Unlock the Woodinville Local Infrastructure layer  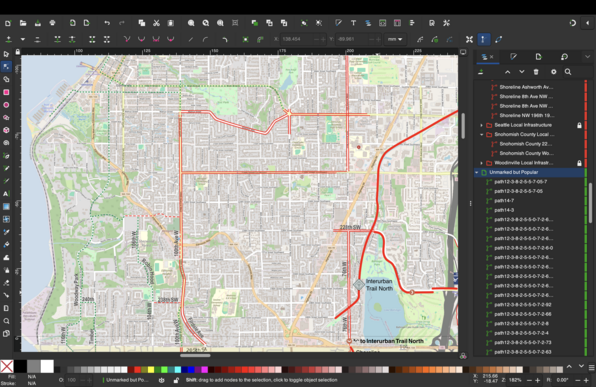[x=579, y=163]
